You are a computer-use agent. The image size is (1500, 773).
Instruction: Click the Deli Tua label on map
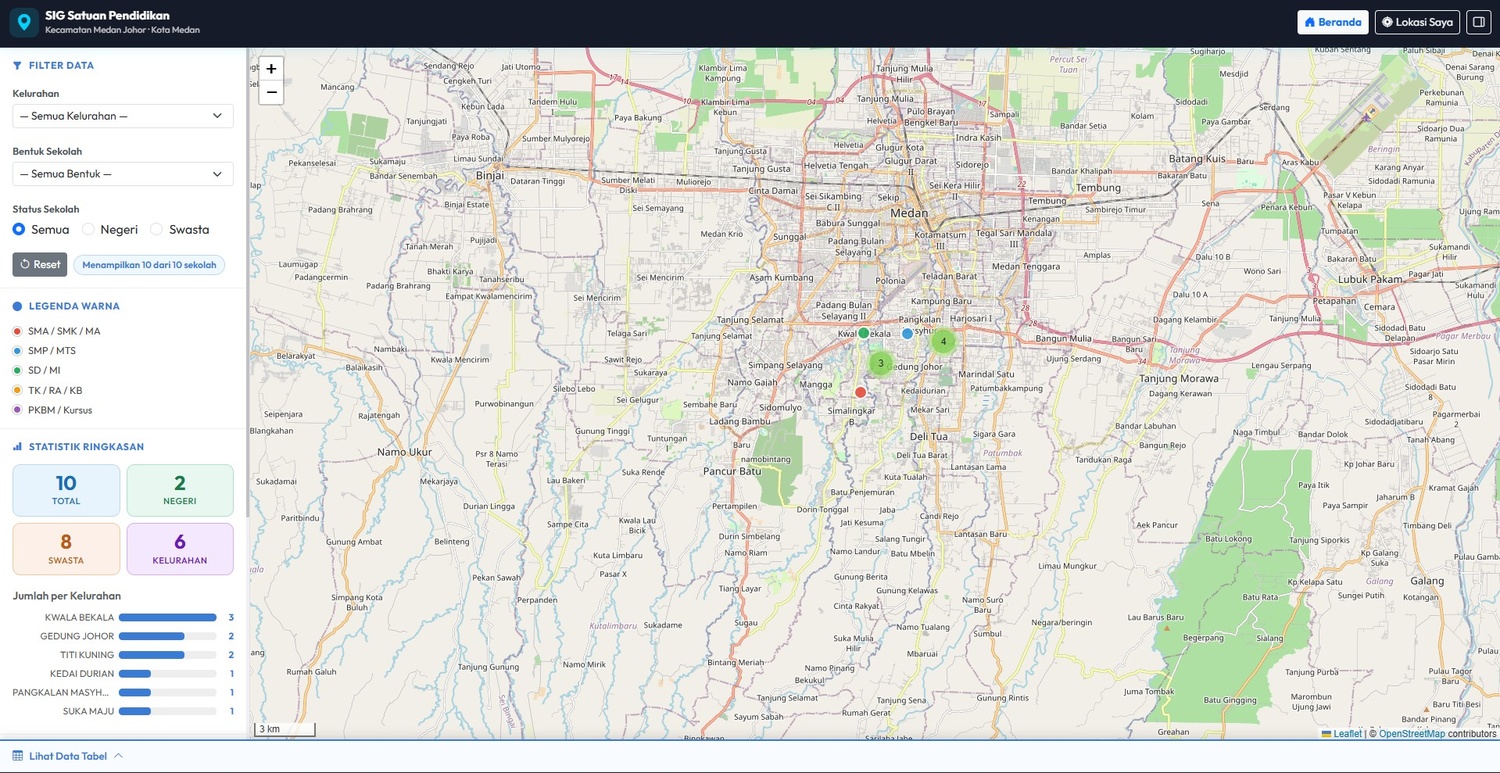[929, 437]
